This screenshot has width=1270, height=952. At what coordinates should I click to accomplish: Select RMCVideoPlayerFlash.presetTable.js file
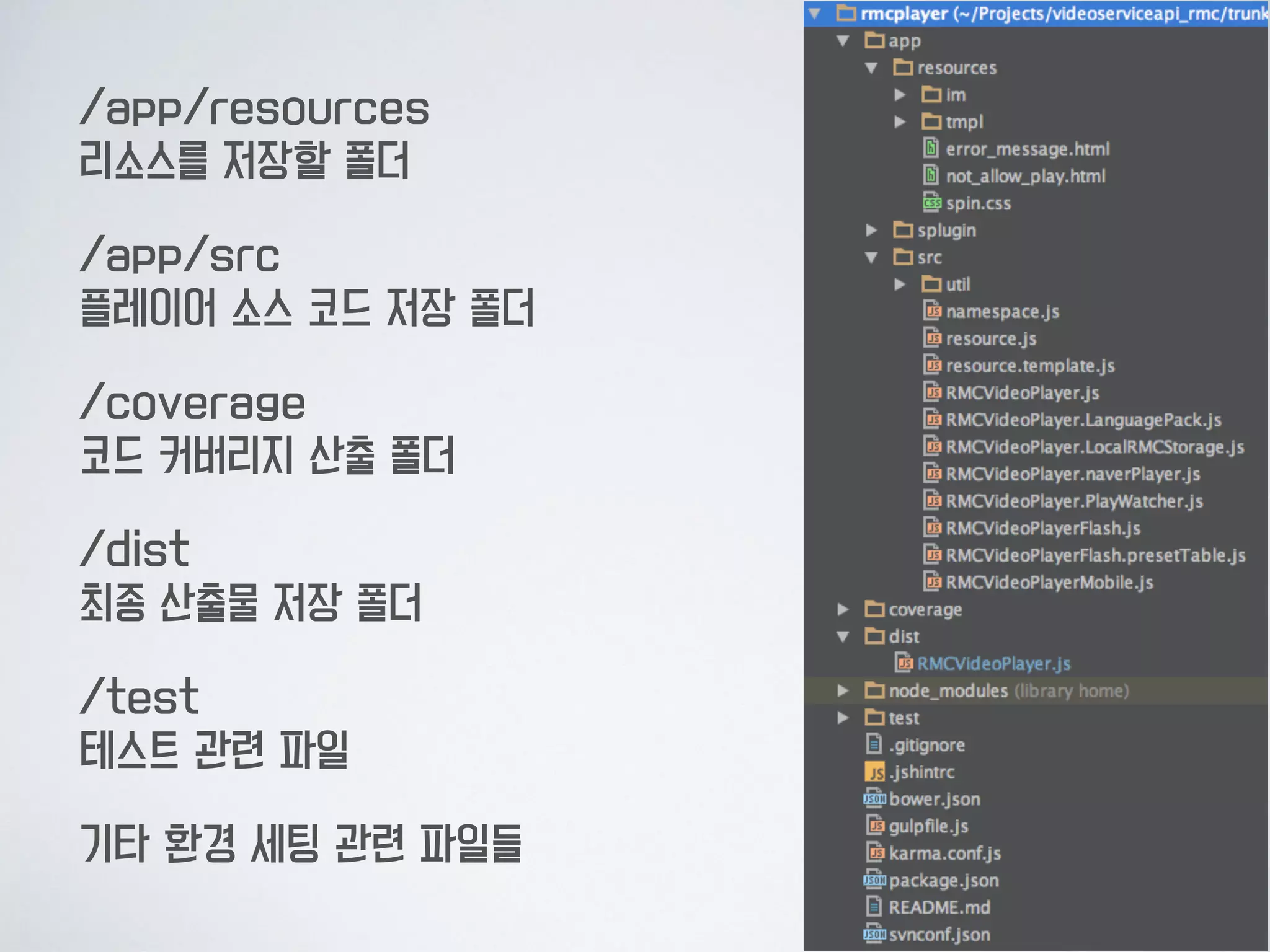[x=1095, y=555]
